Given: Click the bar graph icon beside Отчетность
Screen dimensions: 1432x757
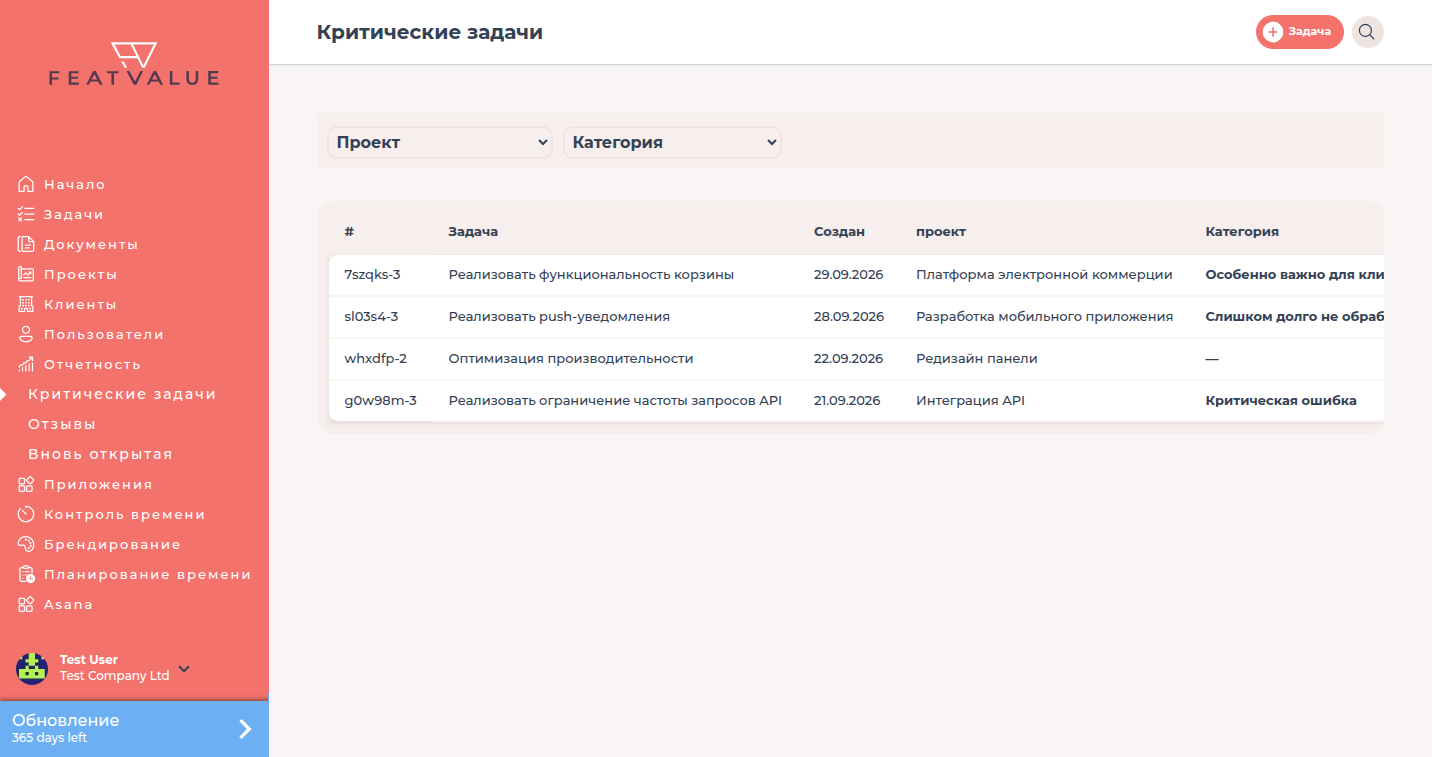Looking at the screenshot, I should [26, 364].
